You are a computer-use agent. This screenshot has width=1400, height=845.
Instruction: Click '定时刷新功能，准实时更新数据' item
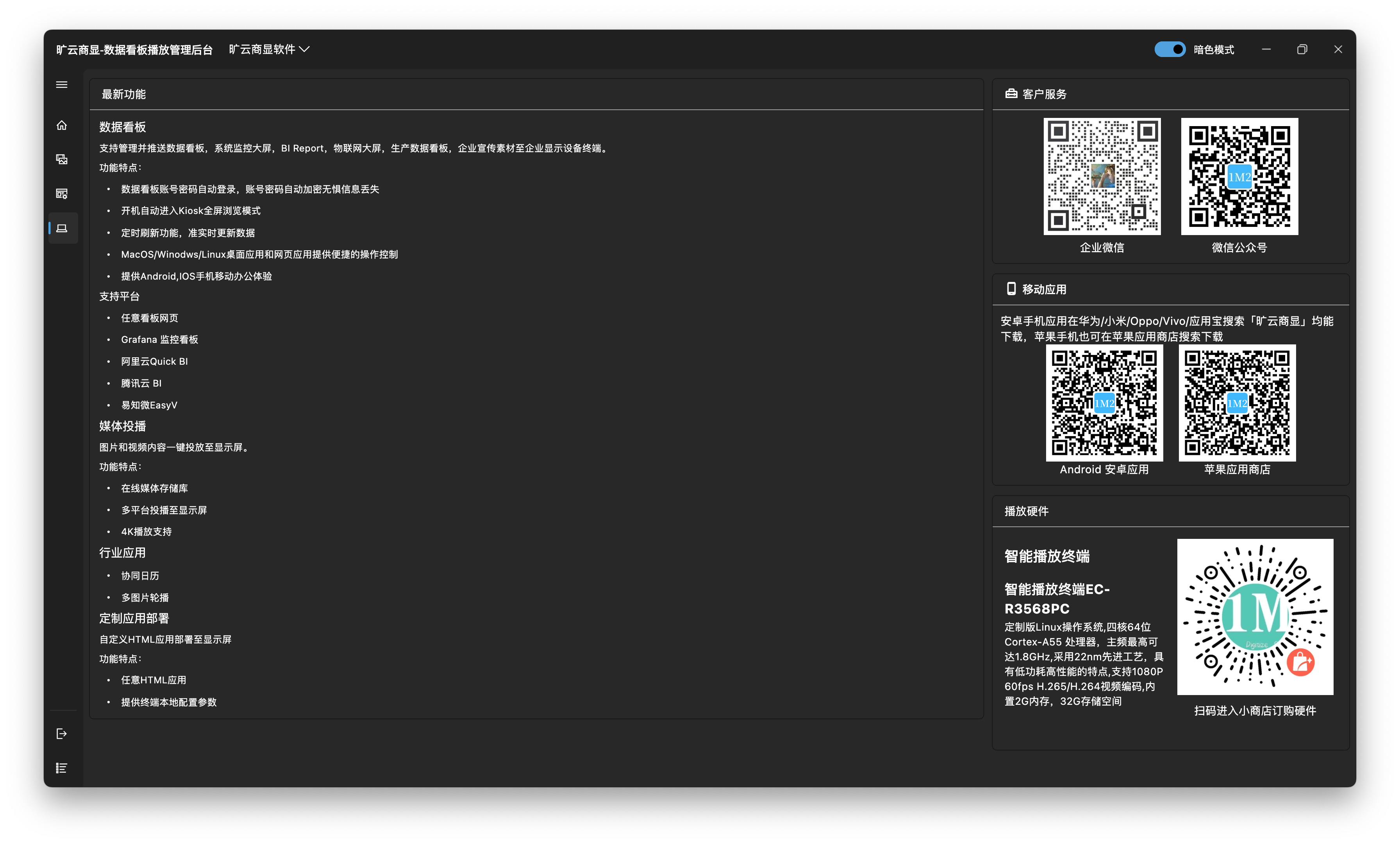(188, 233)
